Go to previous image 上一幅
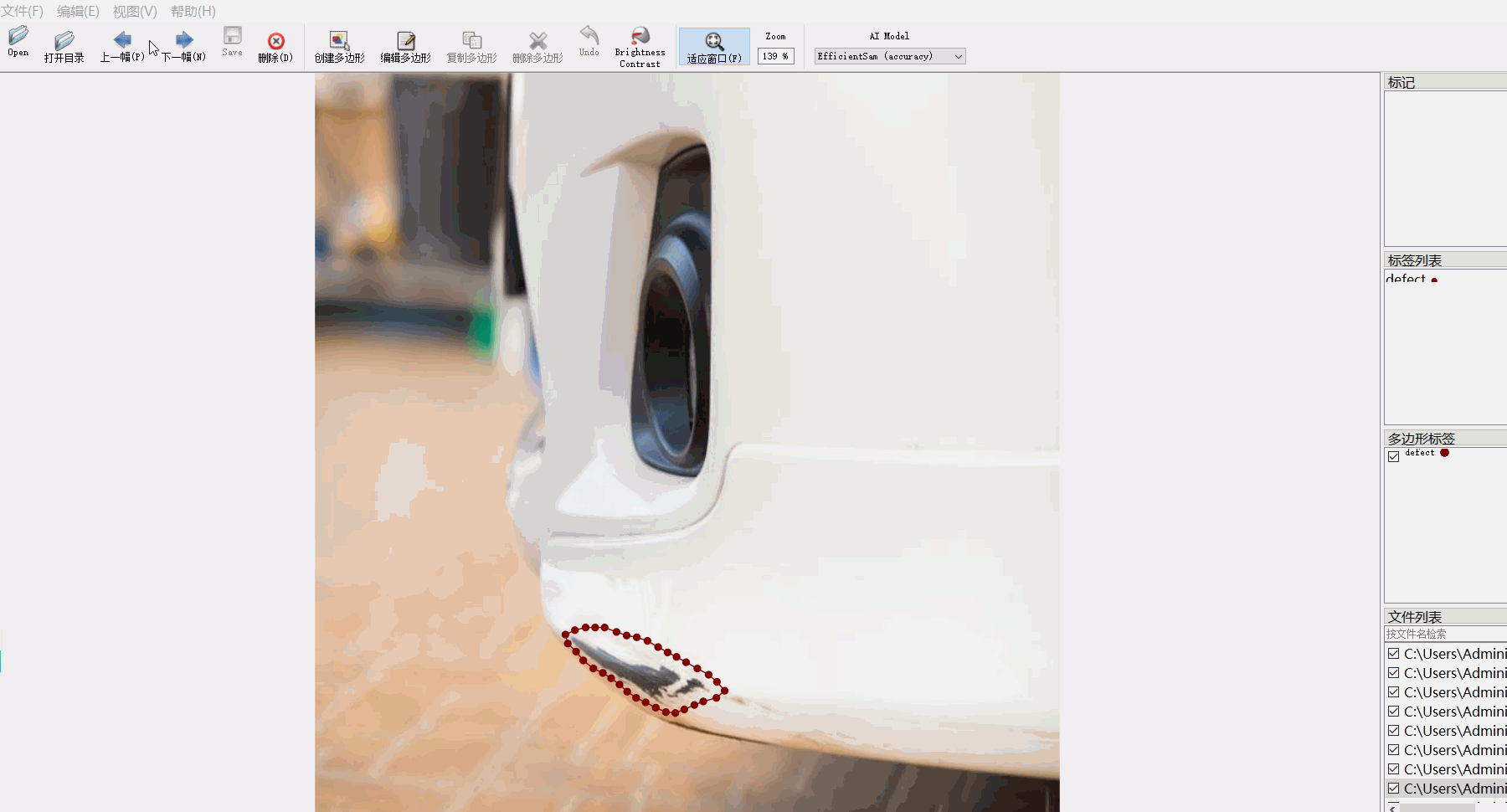 pyautogui.click(x=122, y=46)
